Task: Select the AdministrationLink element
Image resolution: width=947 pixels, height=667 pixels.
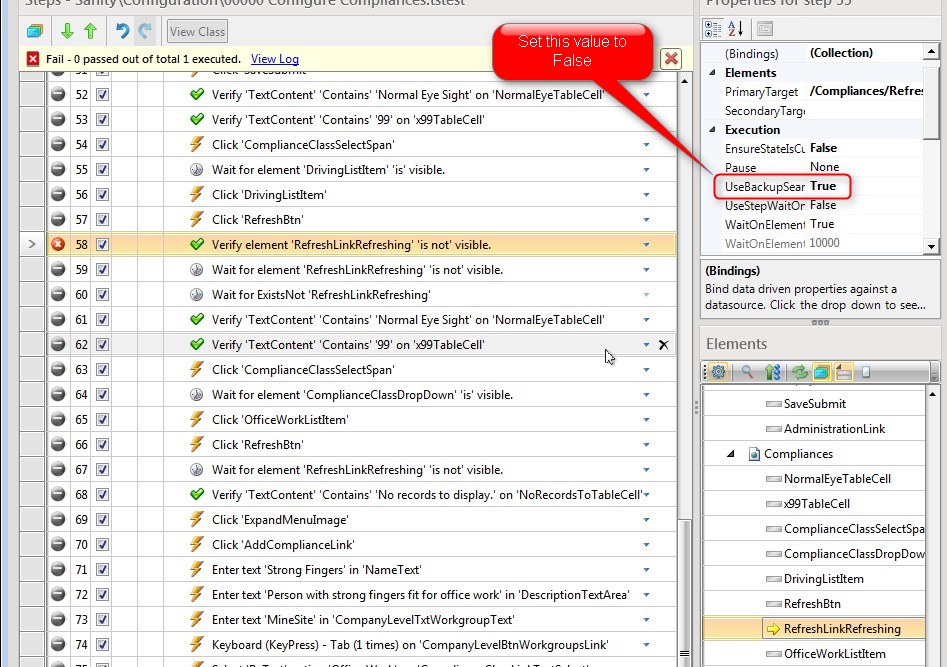Action: (834, 428)
